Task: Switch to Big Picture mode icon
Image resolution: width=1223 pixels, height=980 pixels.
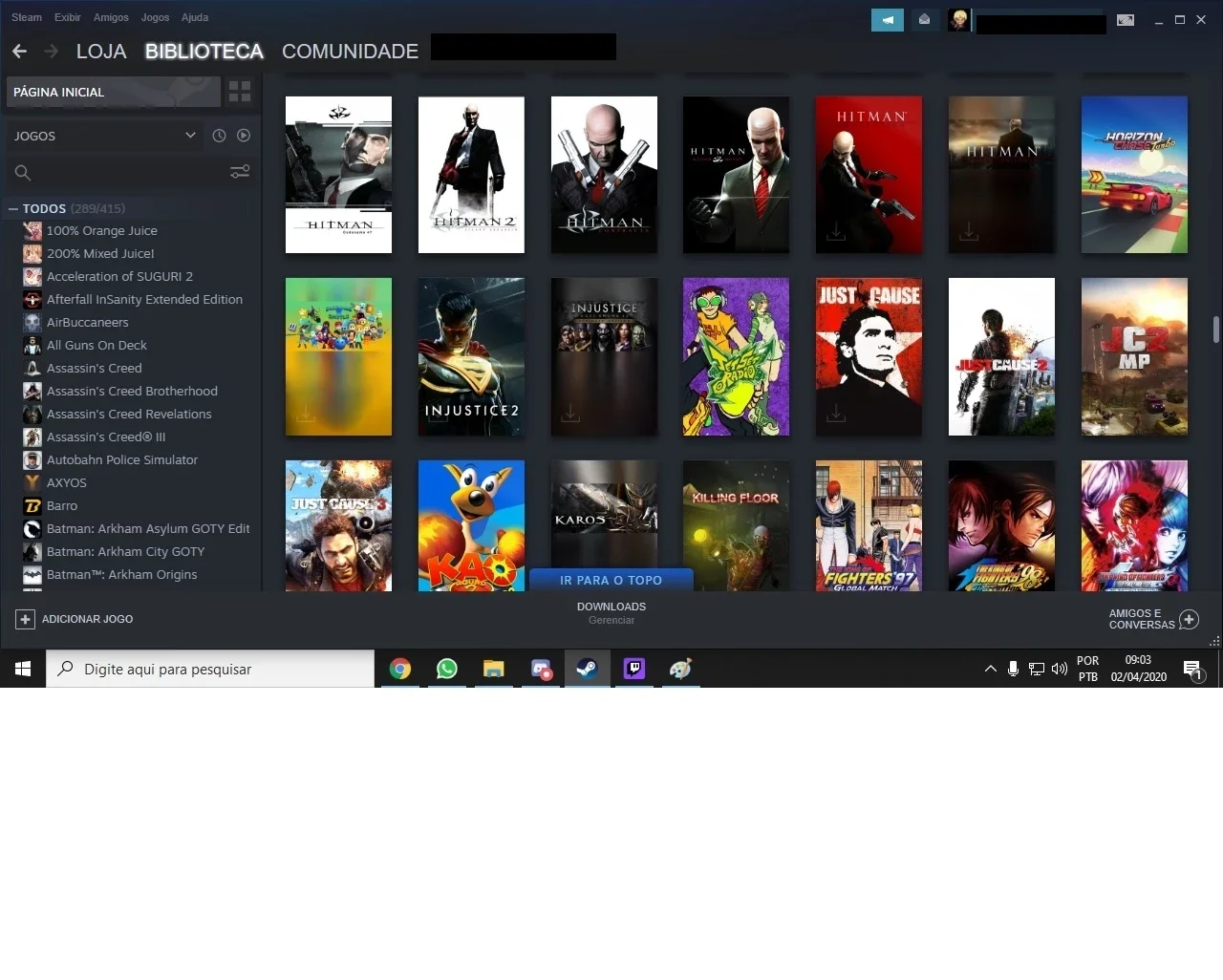Action: pyautogui.click(x=1126, y=19)
